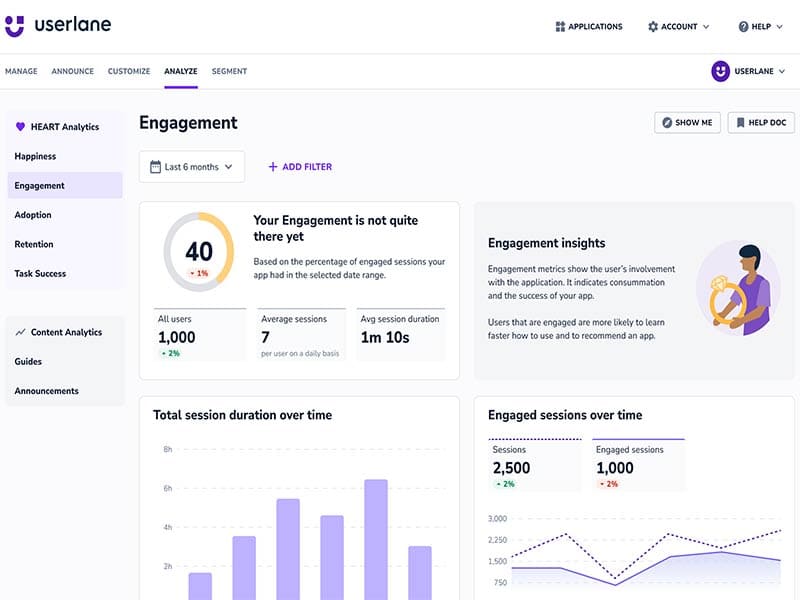Click the Show Me button

click(x=687, y=123)
